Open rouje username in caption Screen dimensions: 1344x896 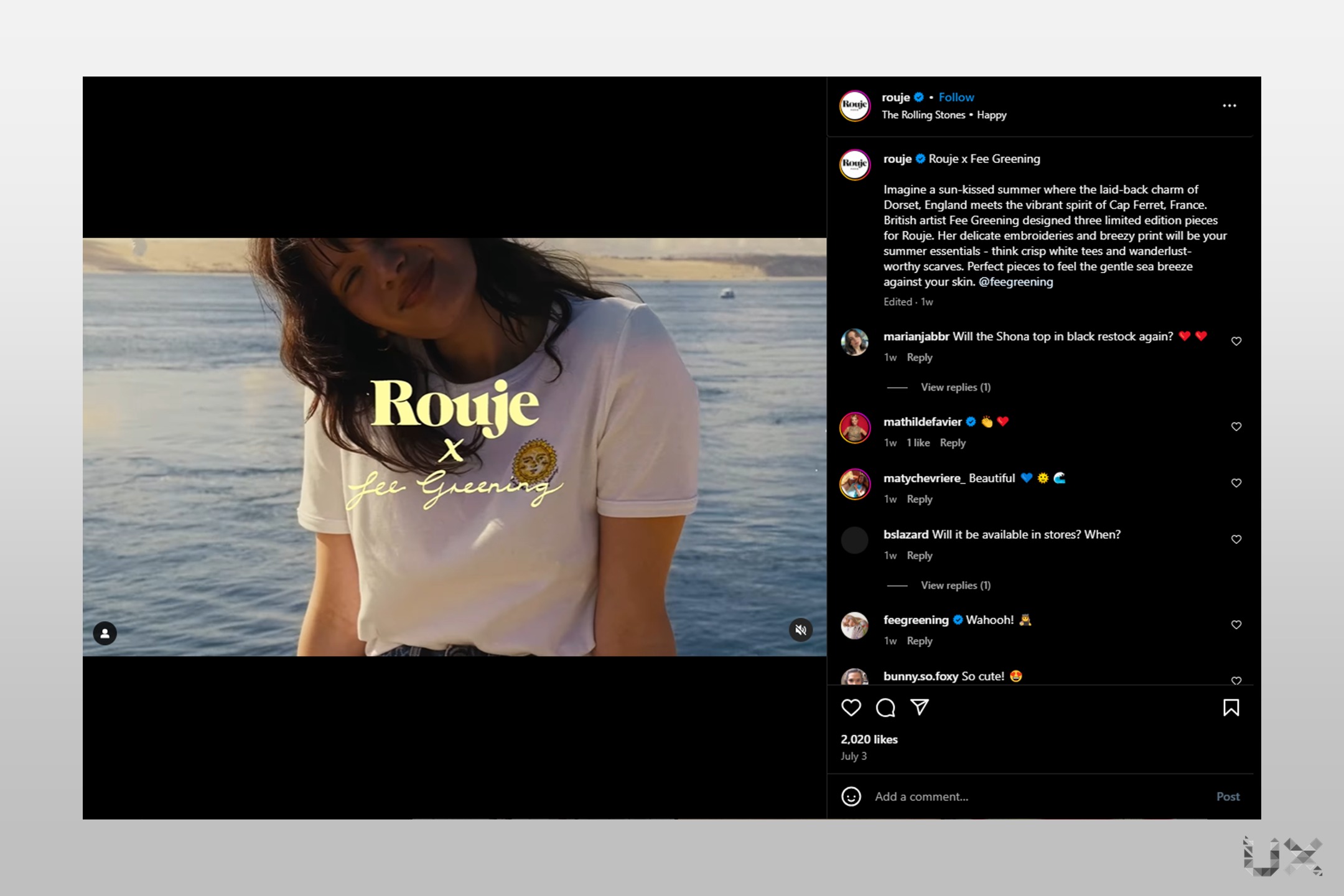(x=898, y=159)
